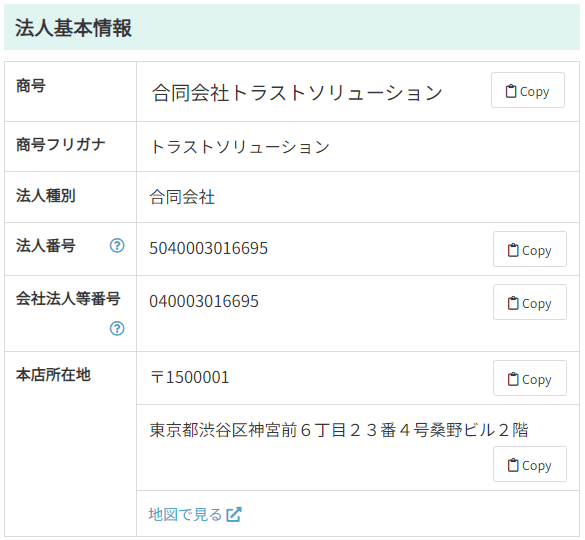Image resolution: width=585 pixels, height=540 pixels.
Task: Click clipboard icon beside 5040003016695
Action: 513,250
